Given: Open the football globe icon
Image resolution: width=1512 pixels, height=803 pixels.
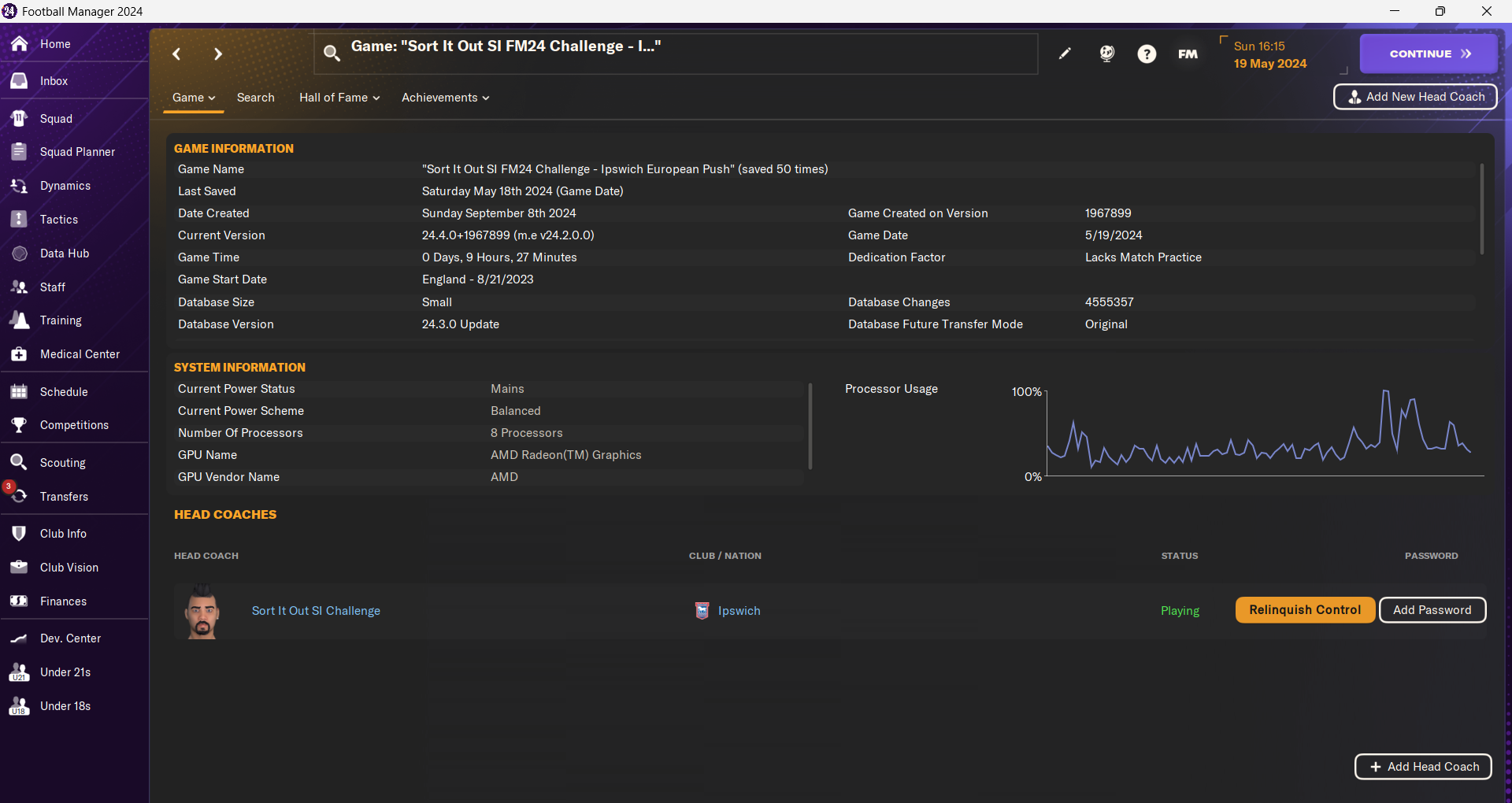Looking at the screenshot, I should pos(1107,54).
